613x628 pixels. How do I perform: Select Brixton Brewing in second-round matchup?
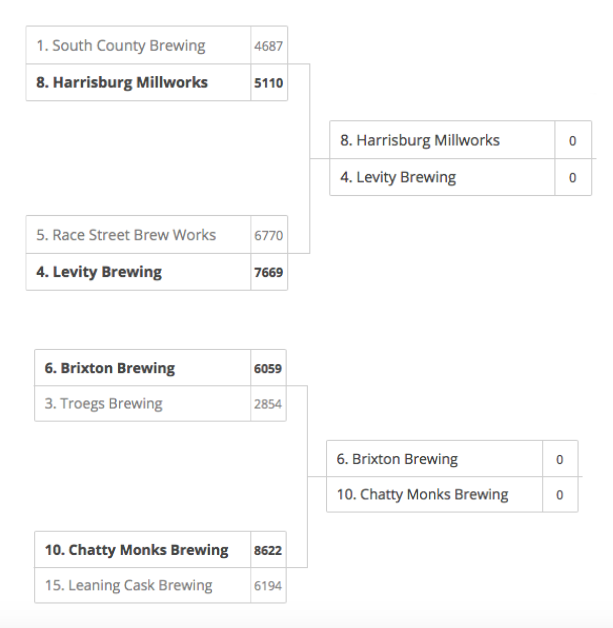click(452, 459)
